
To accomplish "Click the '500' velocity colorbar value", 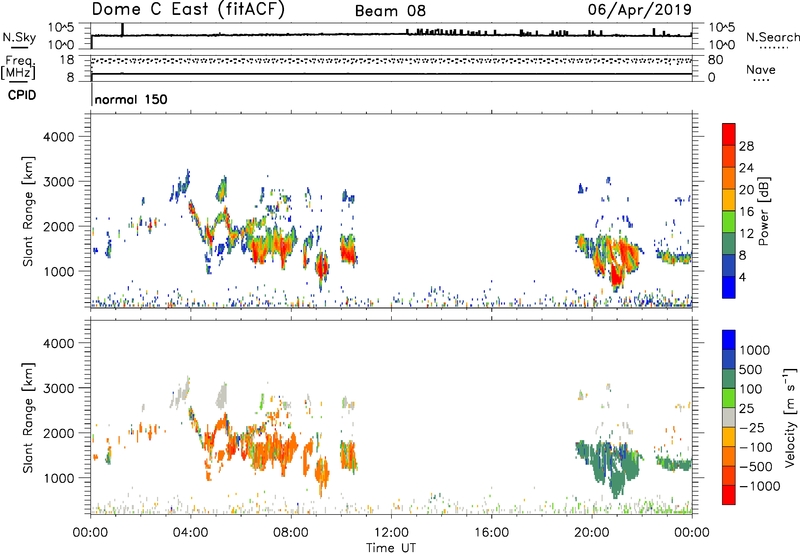I will 751,370.
